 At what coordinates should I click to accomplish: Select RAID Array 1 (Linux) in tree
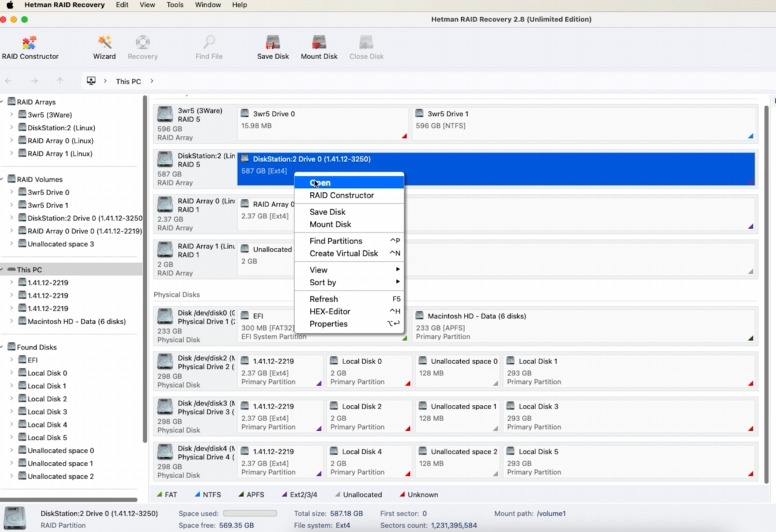pyautogui.click(x=60, y=153)
